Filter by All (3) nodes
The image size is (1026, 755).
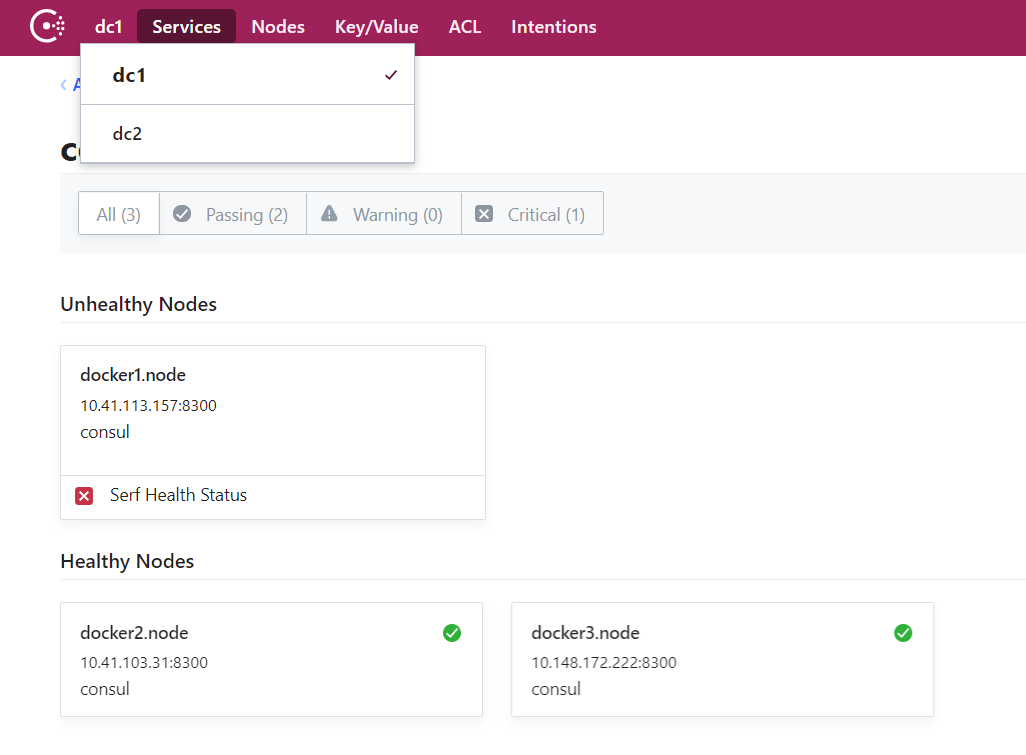click(118, 214)
